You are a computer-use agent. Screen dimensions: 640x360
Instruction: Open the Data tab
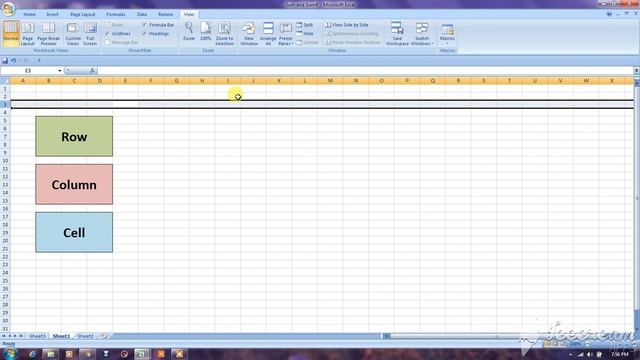tap(142, 14)
